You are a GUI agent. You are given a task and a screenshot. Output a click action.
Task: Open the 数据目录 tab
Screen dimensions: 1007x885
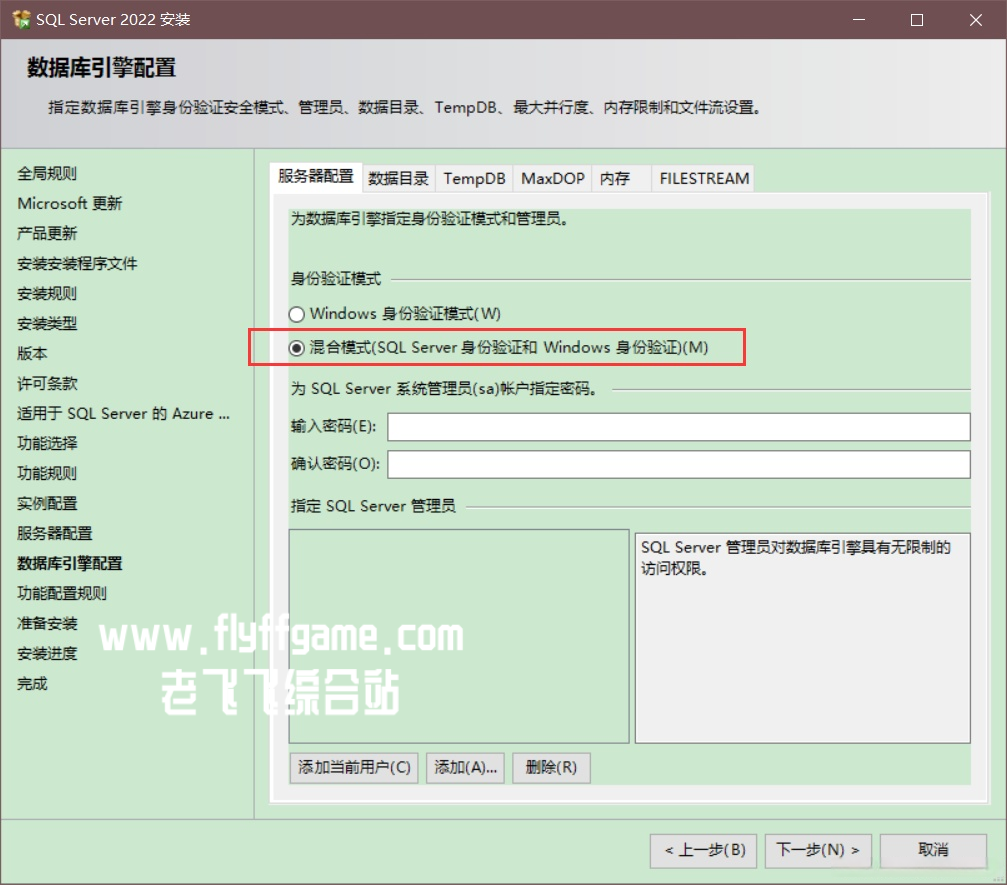(398, 179)
